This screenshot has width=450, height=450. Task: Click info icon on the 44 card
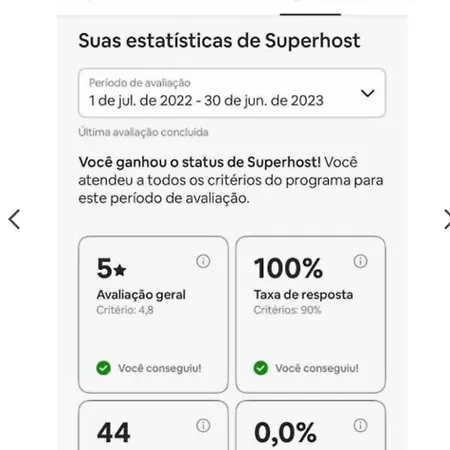pos(203,425)
